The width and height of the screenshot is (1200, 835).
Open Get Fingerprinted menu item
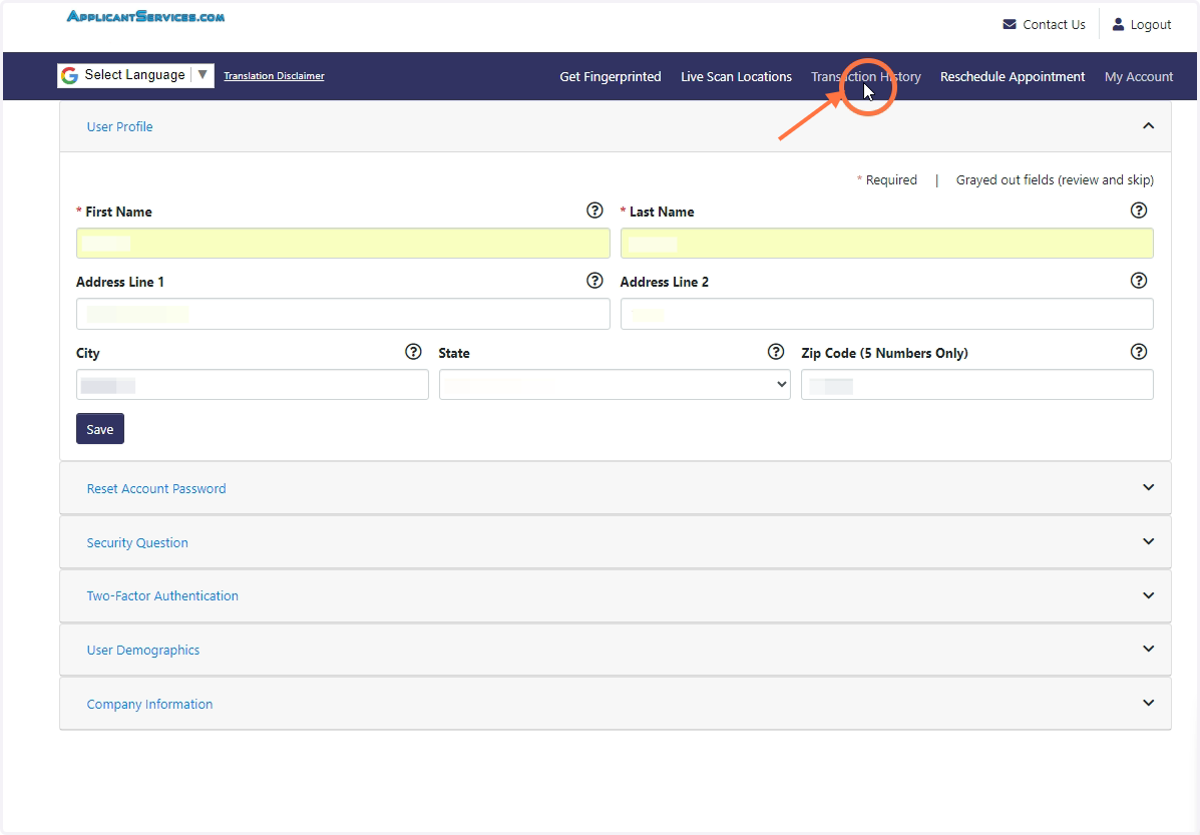(610, 76)
